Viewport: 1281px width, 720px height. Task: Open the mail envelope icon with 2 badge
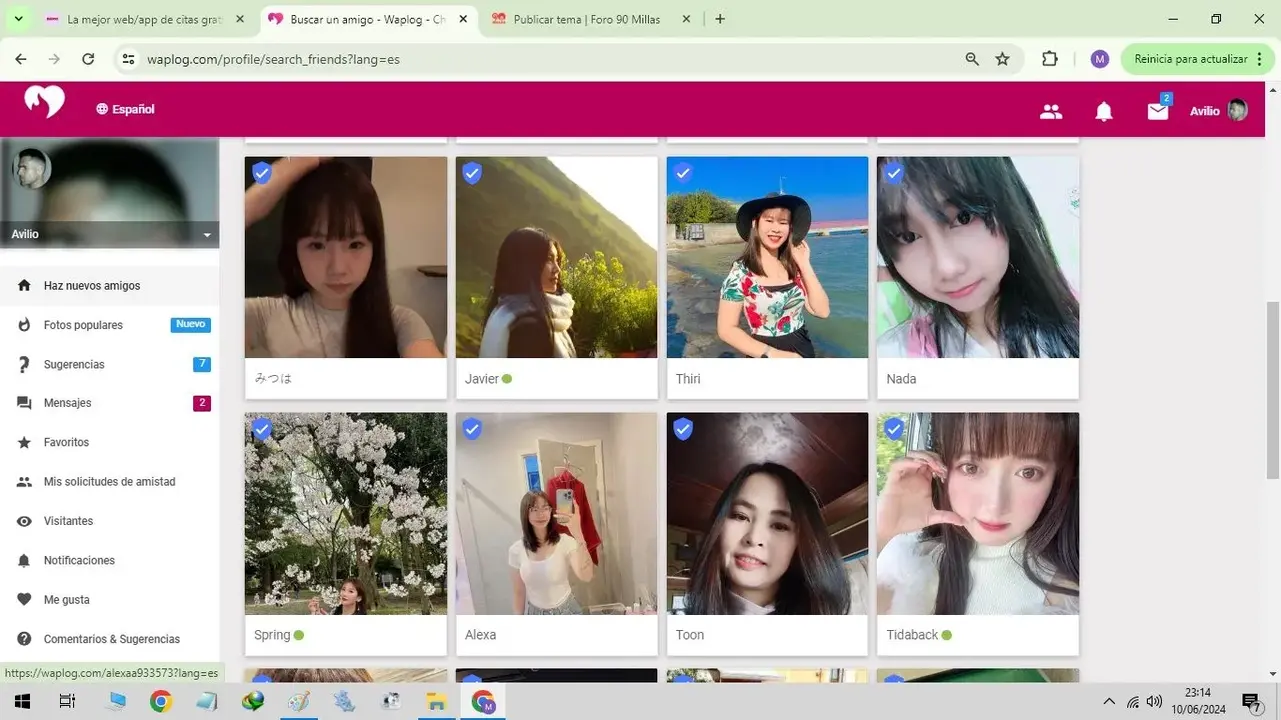[1158, 110]
